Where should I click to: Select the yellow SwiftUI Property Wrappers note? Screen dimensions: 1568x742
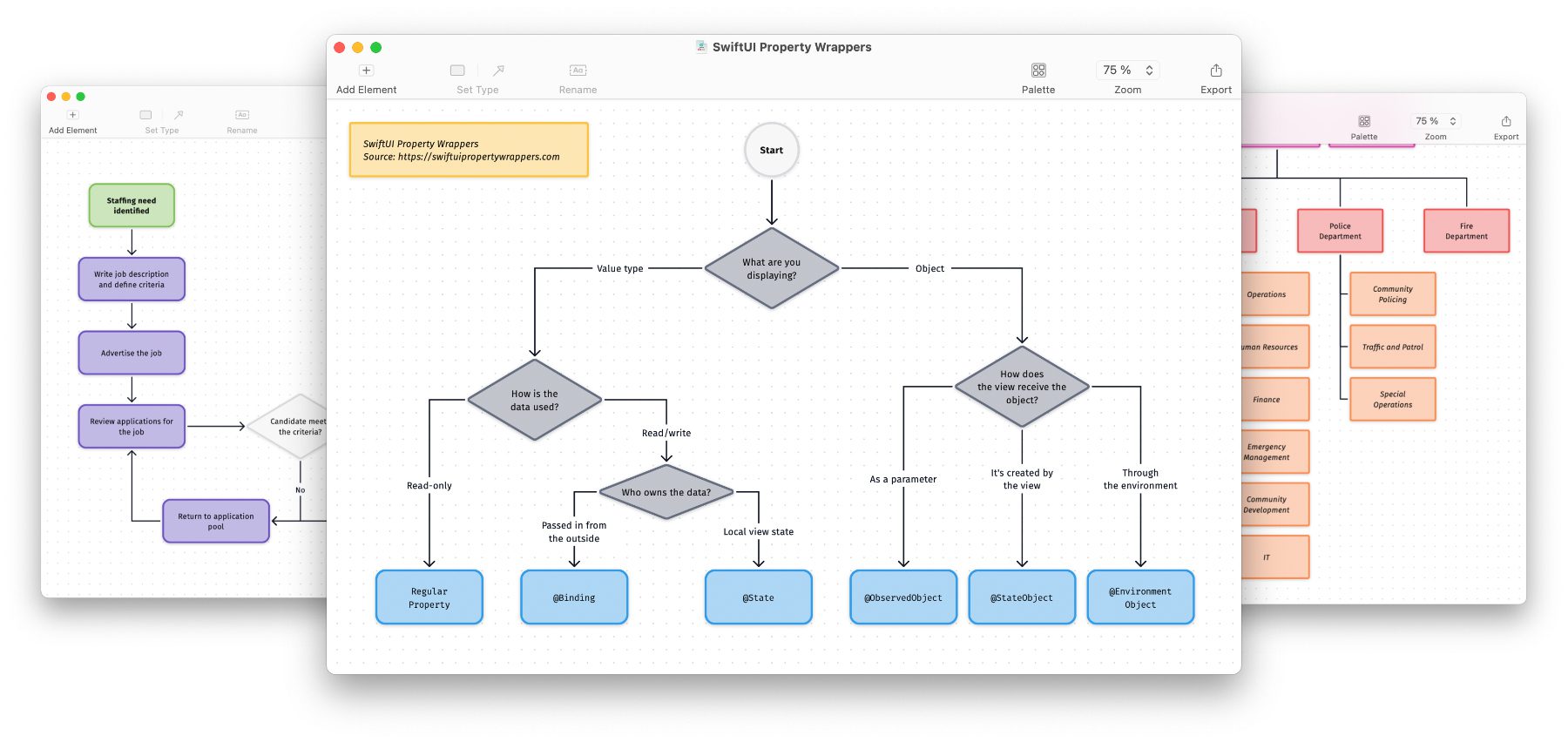click(469, 150)
